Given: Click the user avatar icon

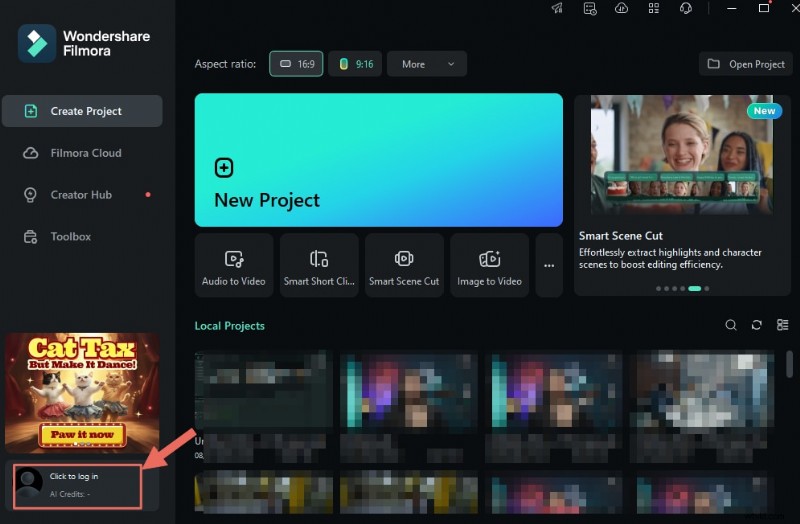Looking at the screenshot, I should coord(29,484).
